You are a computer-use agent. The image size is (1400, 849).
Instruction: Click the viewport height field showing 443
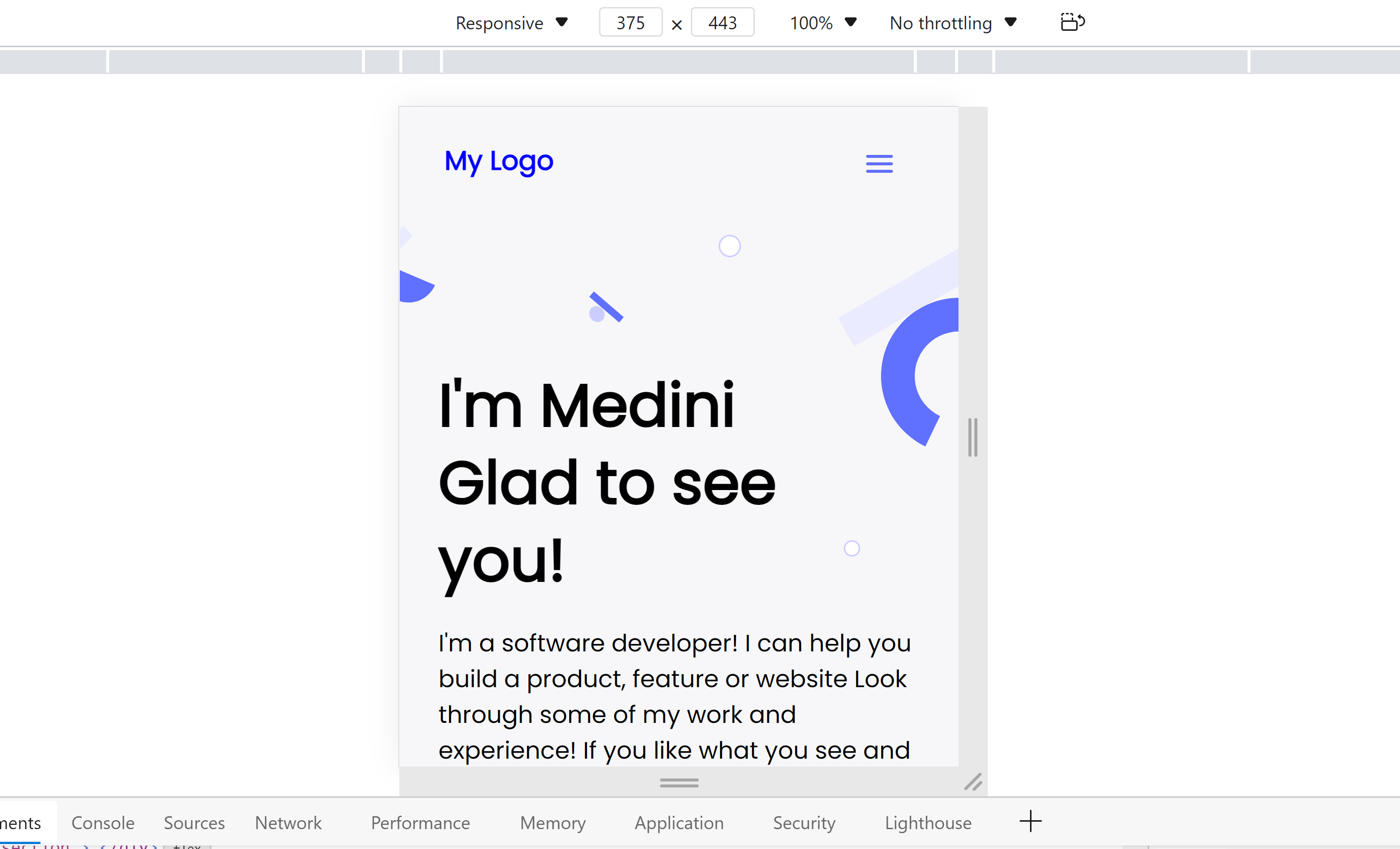(722, 23)
